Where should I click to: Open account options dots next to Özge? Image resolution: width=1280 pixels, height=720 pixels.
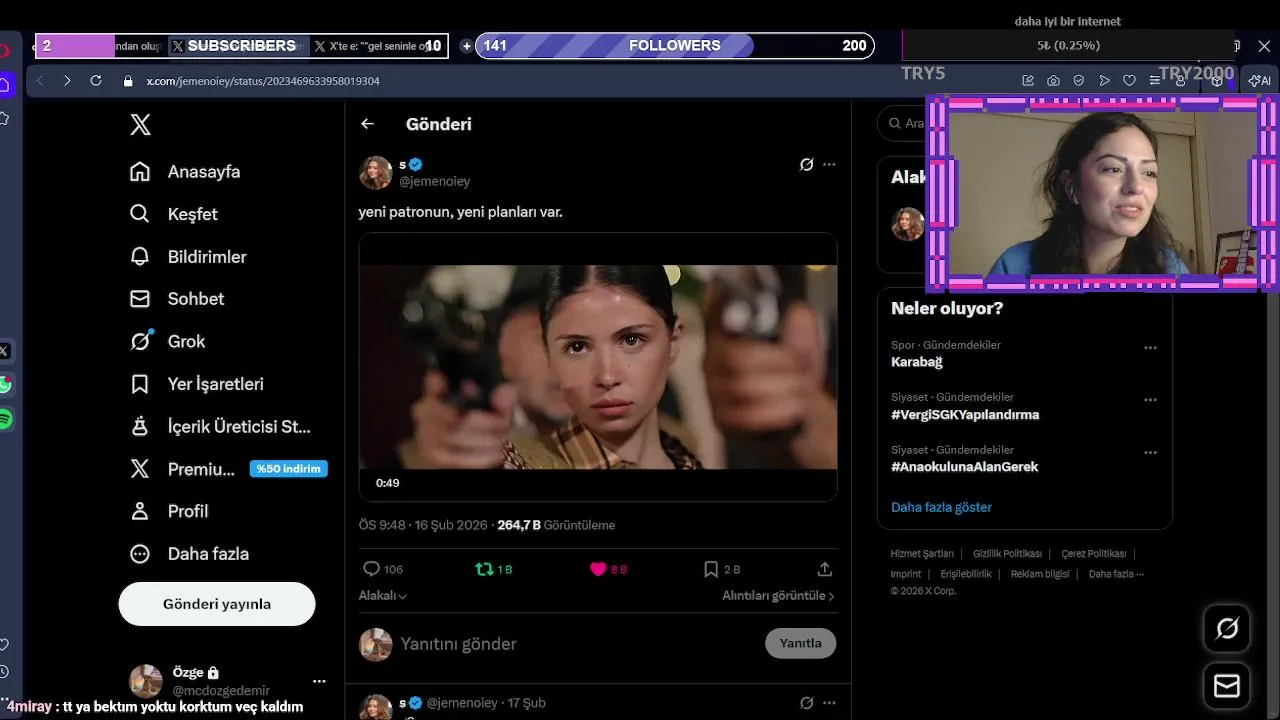click(x=319, y=681)
